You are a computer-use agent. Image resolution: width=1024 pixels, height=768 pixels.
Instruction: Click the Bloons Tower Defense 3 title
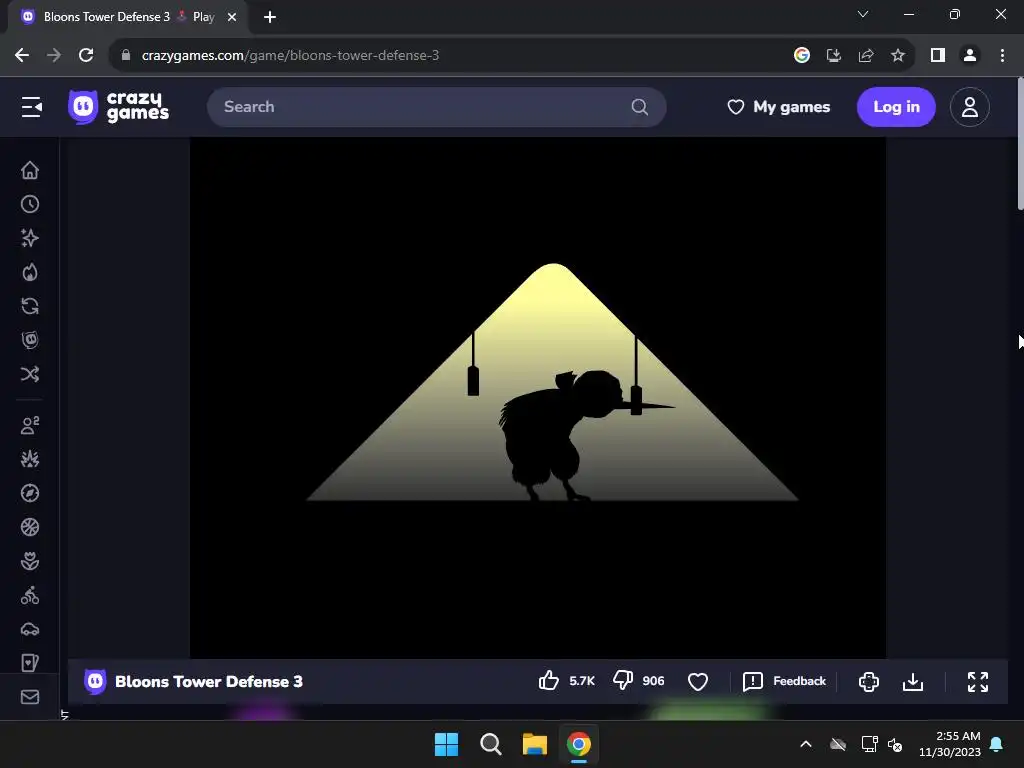(x=208, y=682)
